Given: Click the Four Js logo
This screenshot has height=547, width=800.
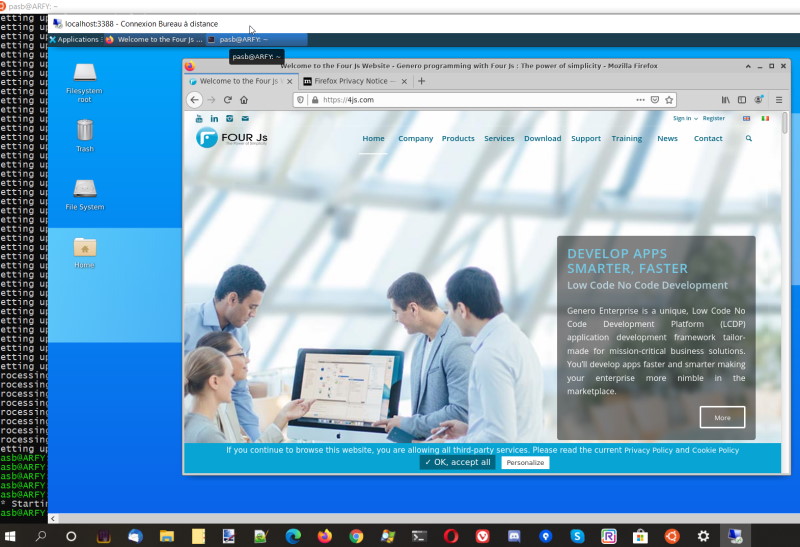Looking at the screenshot, I should coord(232,138).
